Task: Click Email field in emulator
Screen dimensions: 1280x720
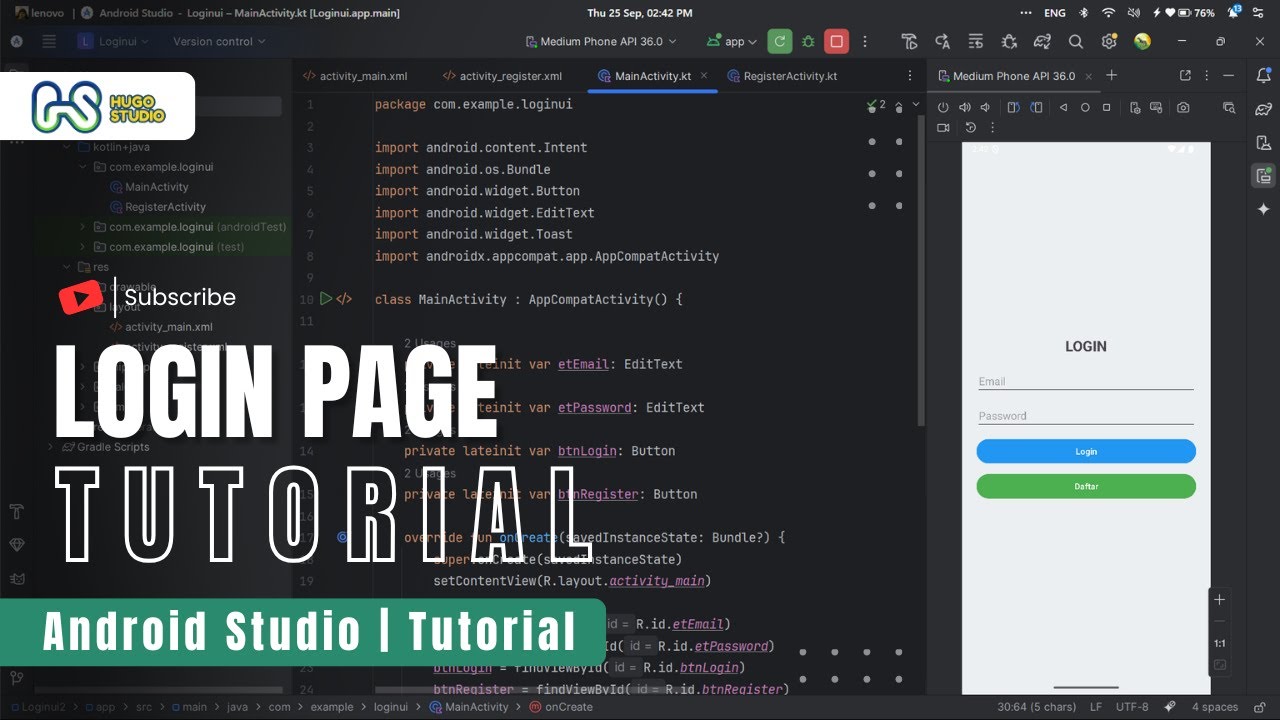Action: [x=1086, y=381]
